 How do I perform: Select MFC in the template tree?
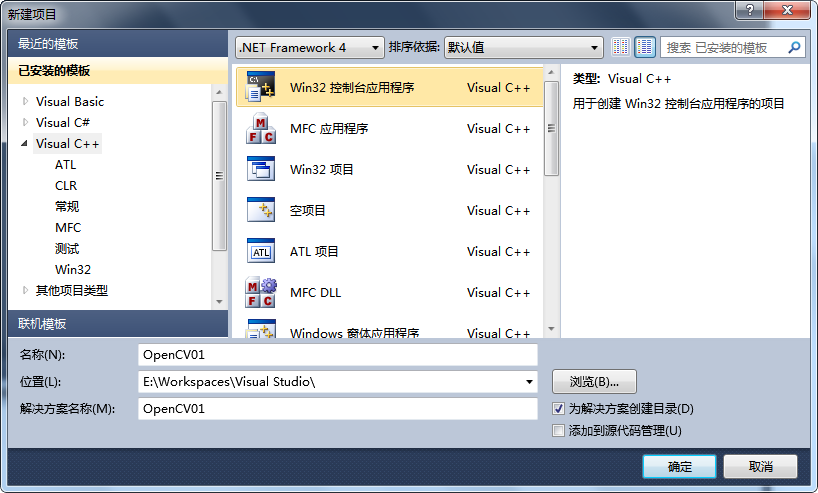click(x=68, y=227)
